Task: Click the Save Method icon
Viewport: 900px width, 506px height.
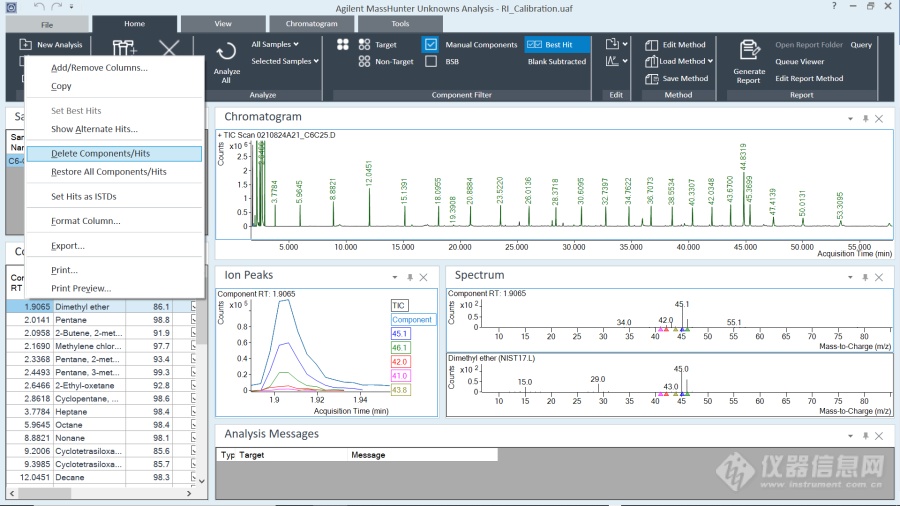Action: (x=651, y=79)
